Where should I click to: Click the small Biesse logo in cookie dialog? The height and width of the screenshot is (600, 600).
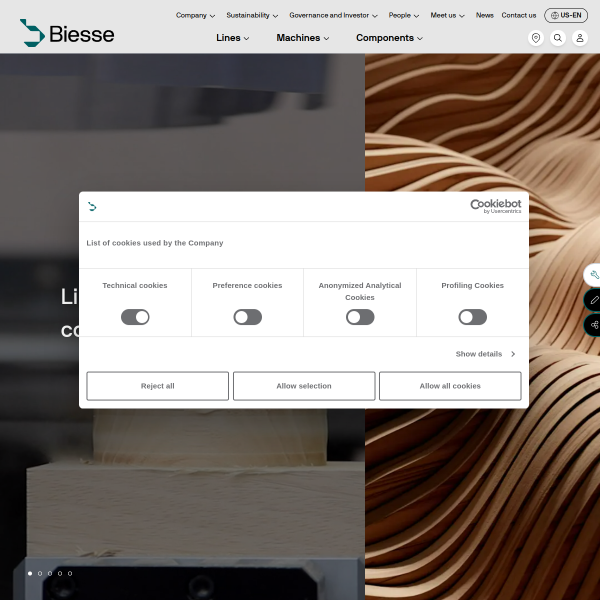tap(92, 207)
